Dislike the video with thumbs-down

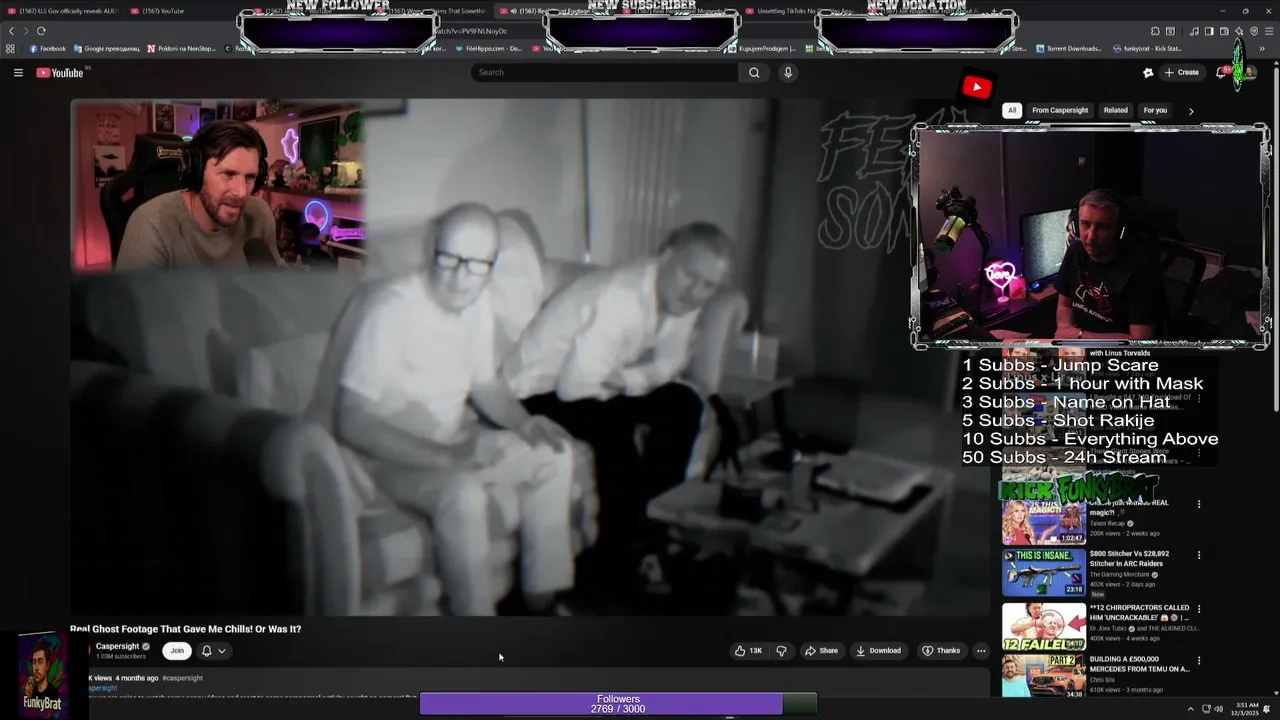tap(781, 651)
